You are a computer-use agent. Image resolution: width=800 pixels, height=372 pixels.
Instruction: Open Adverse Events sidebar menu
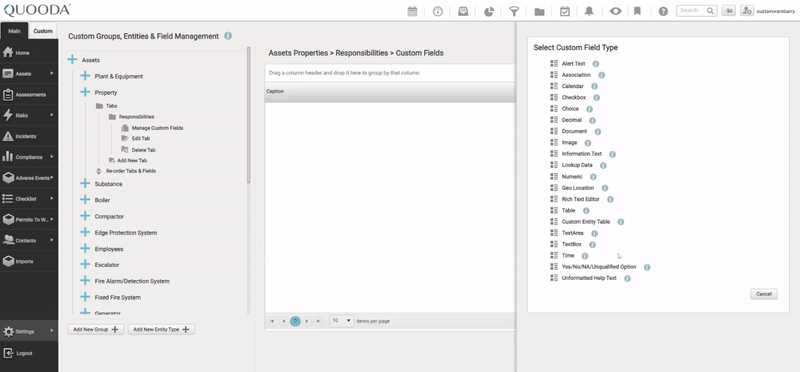29,178
